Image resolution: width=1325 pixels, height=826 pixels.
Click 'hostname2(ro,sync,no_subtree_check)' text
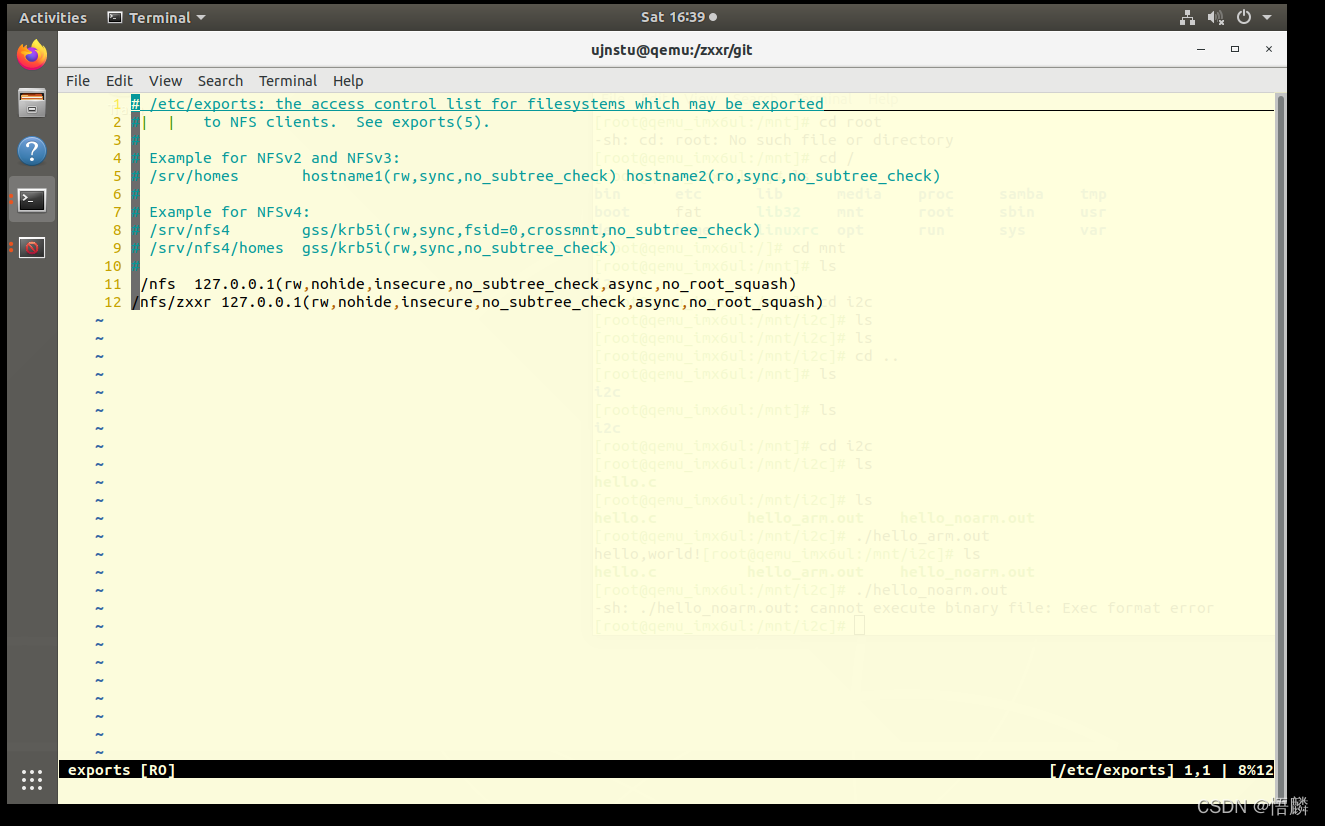(x=783, y=176)
